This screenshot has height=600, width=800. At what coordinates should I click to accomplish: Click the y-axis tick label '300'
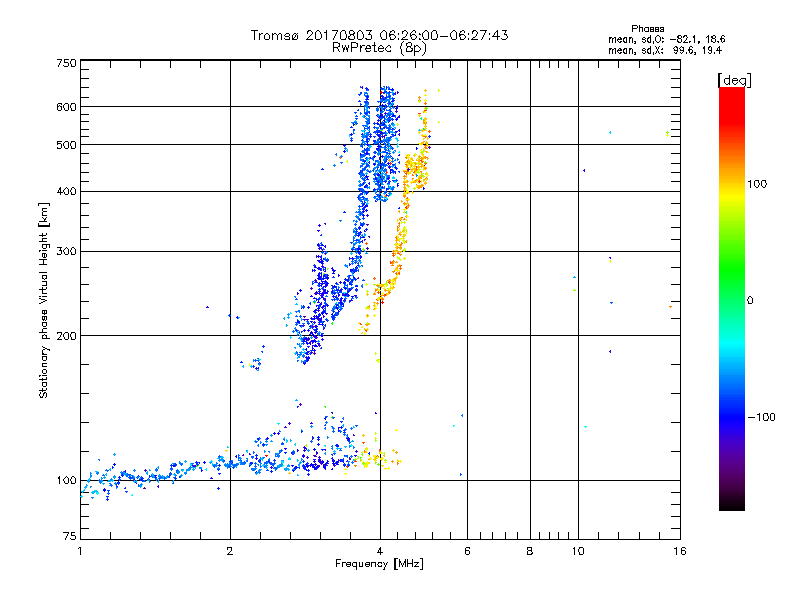tap(66, 251)
